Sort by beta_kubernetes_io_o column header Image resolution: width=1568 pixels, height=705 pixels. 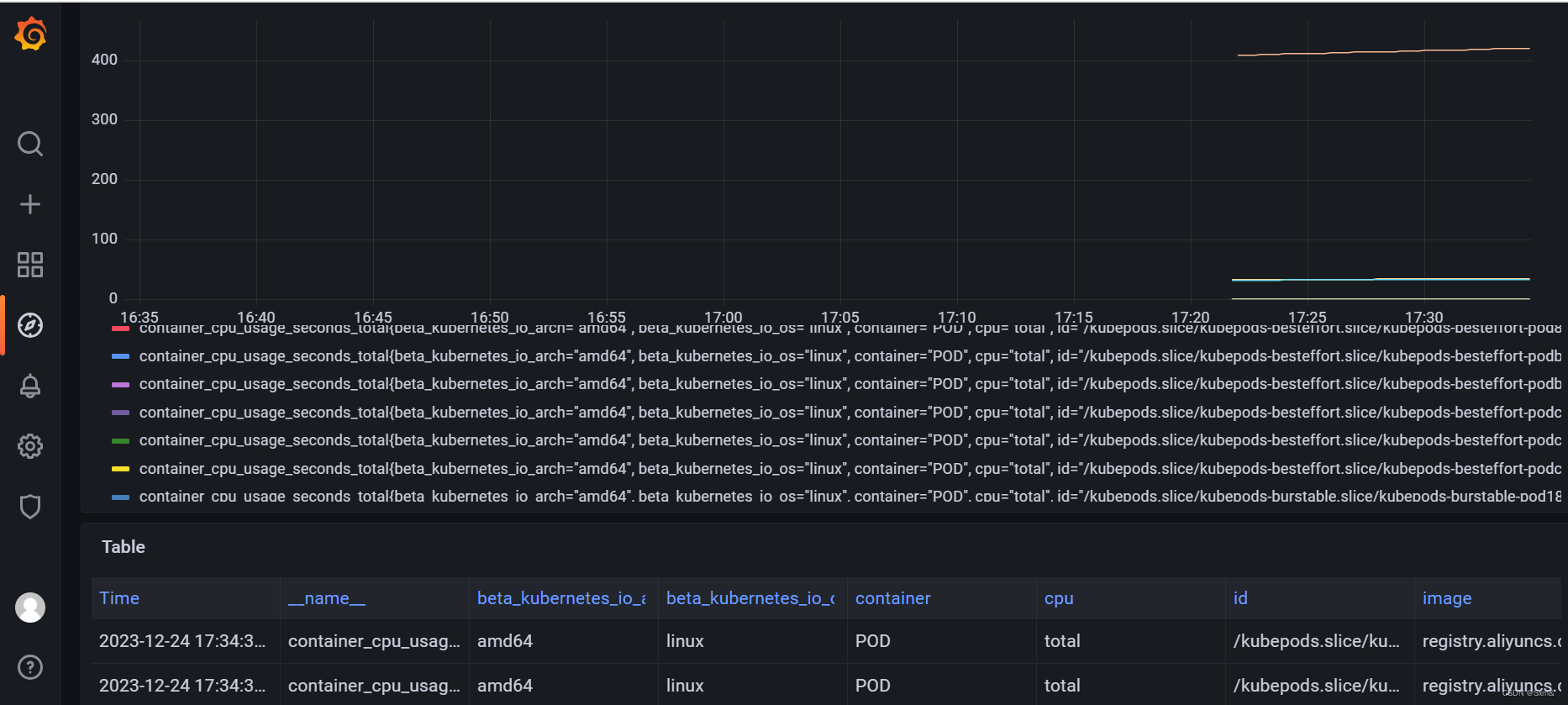pyautogui.click(x=750, y=598)
